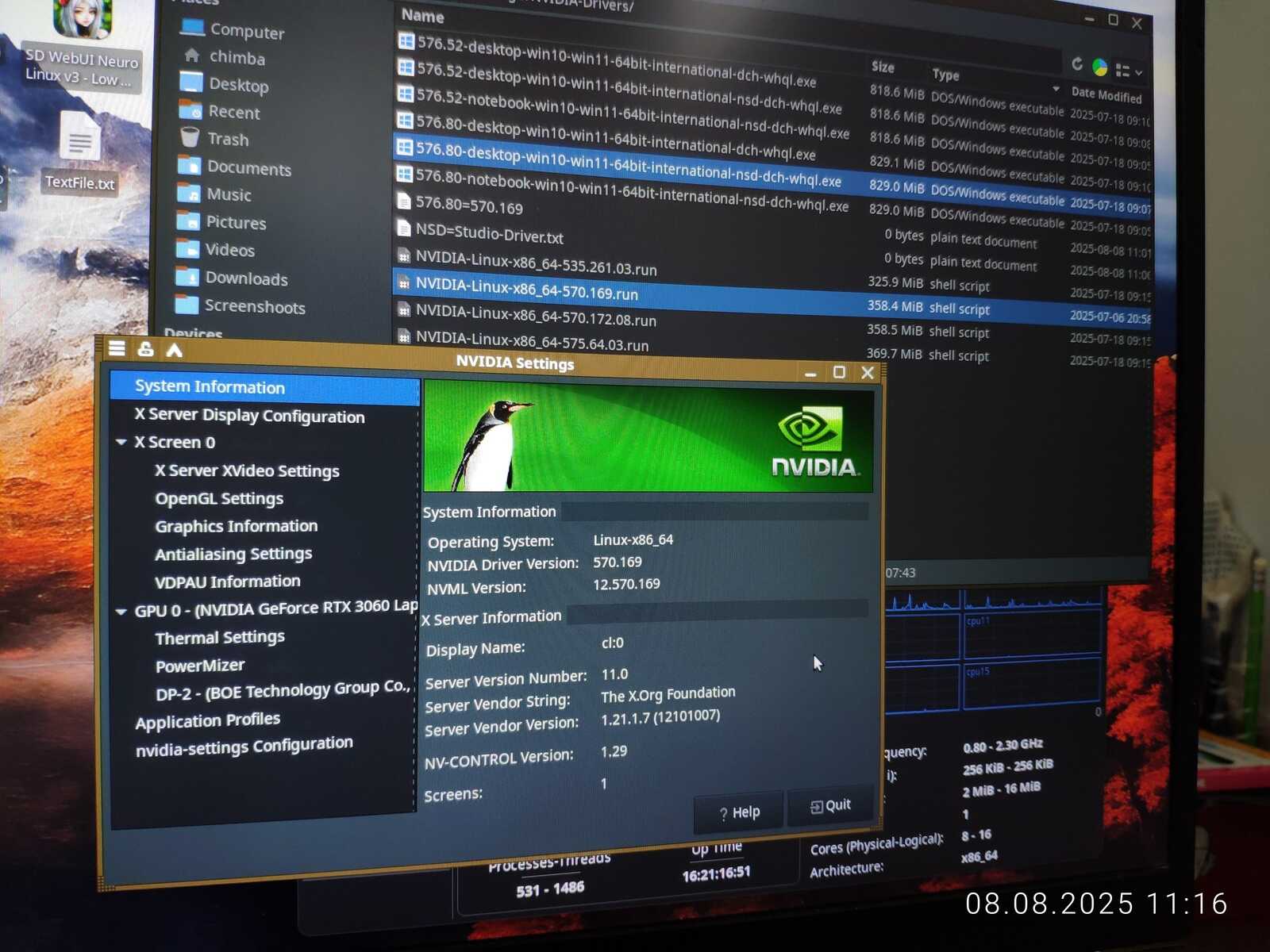Open Trash in the file manager sidebar

pyautogui.click(x=214, y=138)
